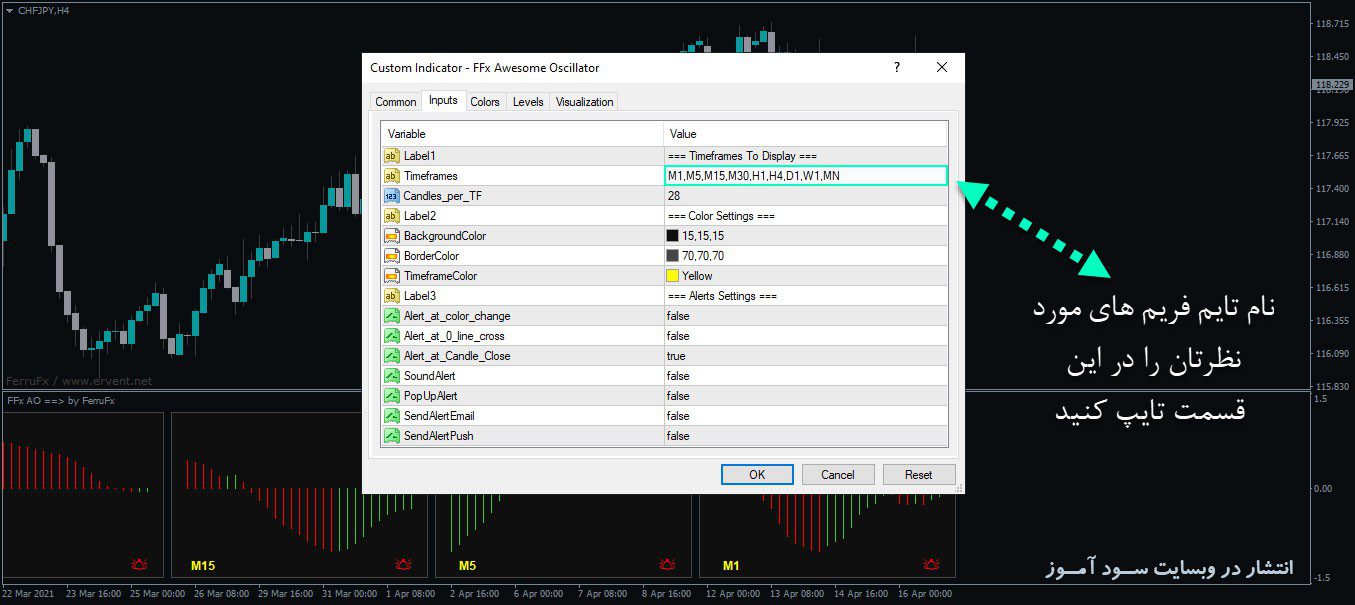Switch to the Colors tab
1355x605 pixels.
pyautogui.click(x=485, y=102)
